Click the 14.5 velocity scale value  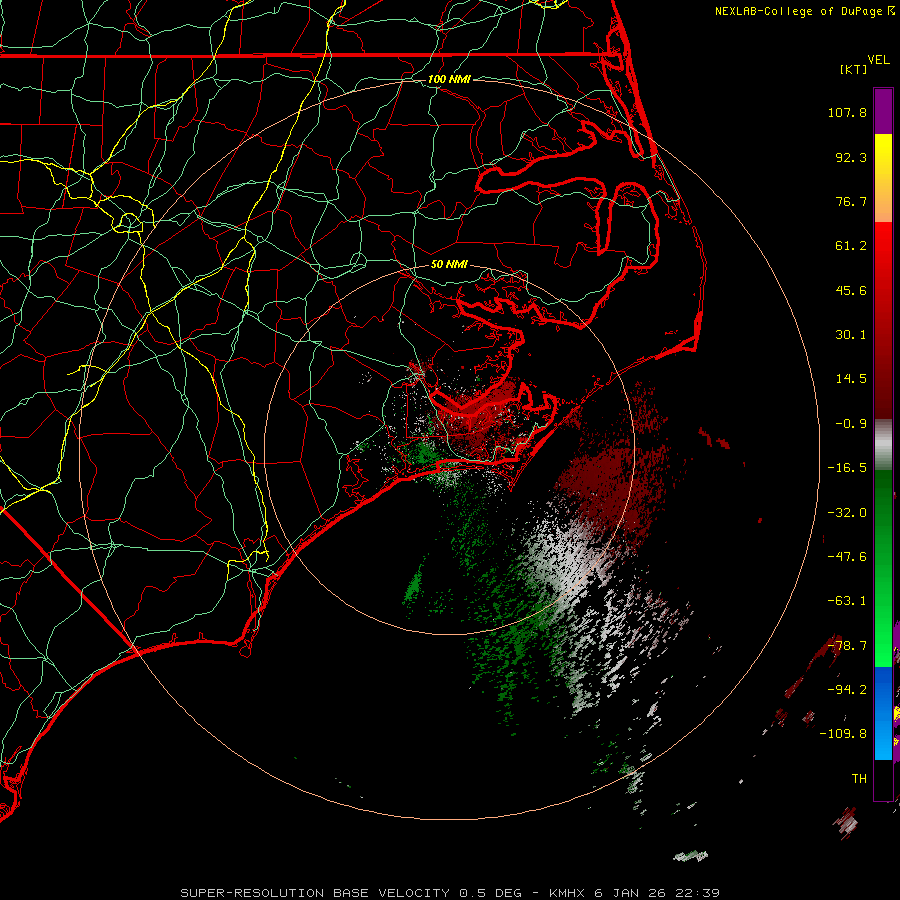(x=851, y=379)
